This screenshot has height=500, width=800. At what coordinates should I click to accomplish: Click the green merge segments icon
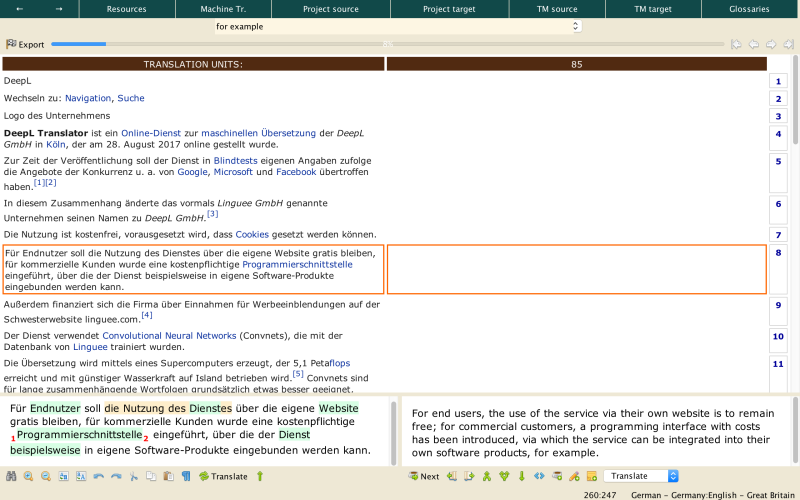point(487,476)
